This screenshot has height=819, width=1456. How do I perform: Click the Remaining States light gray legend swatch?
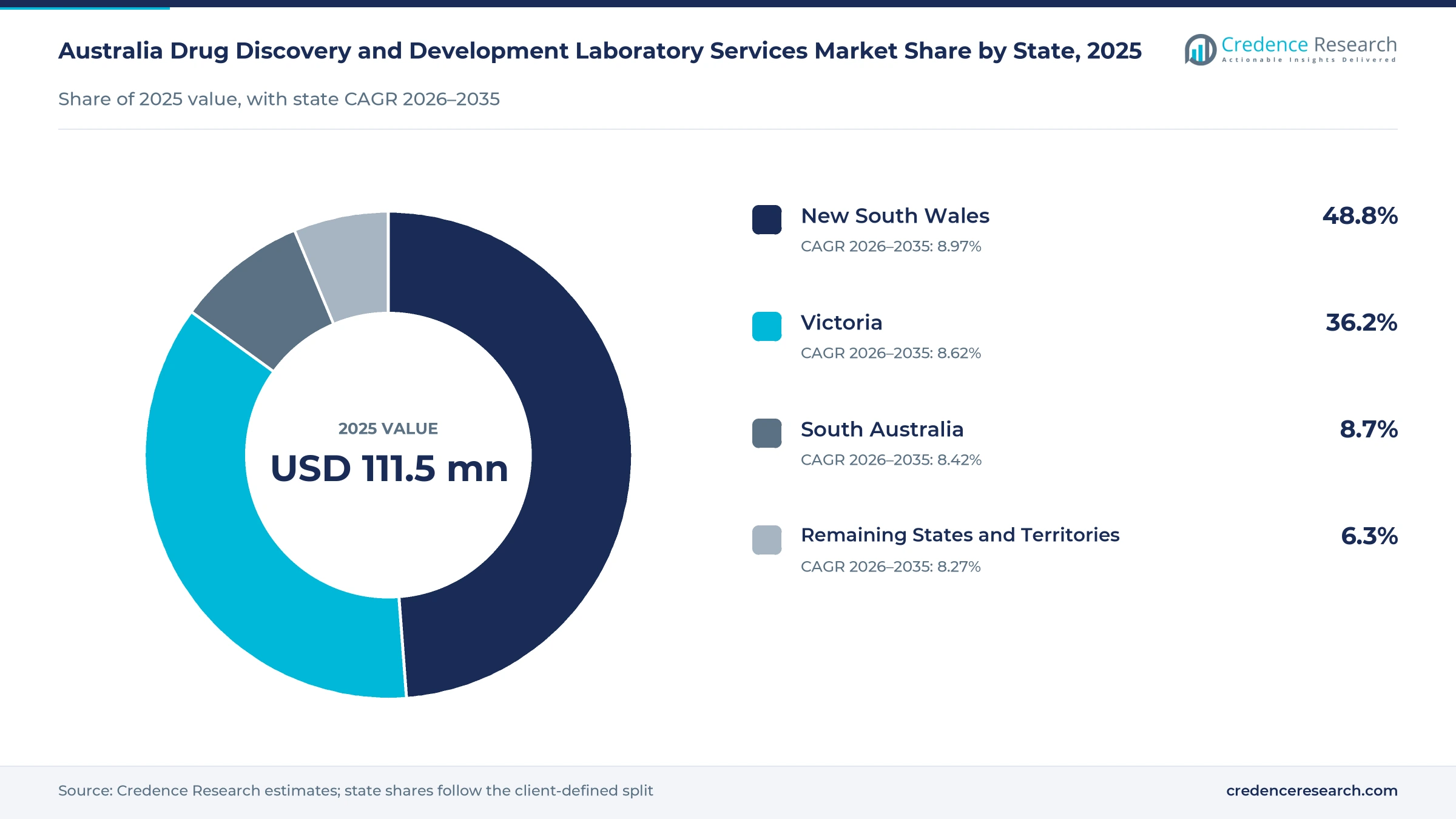coord(767,540)
